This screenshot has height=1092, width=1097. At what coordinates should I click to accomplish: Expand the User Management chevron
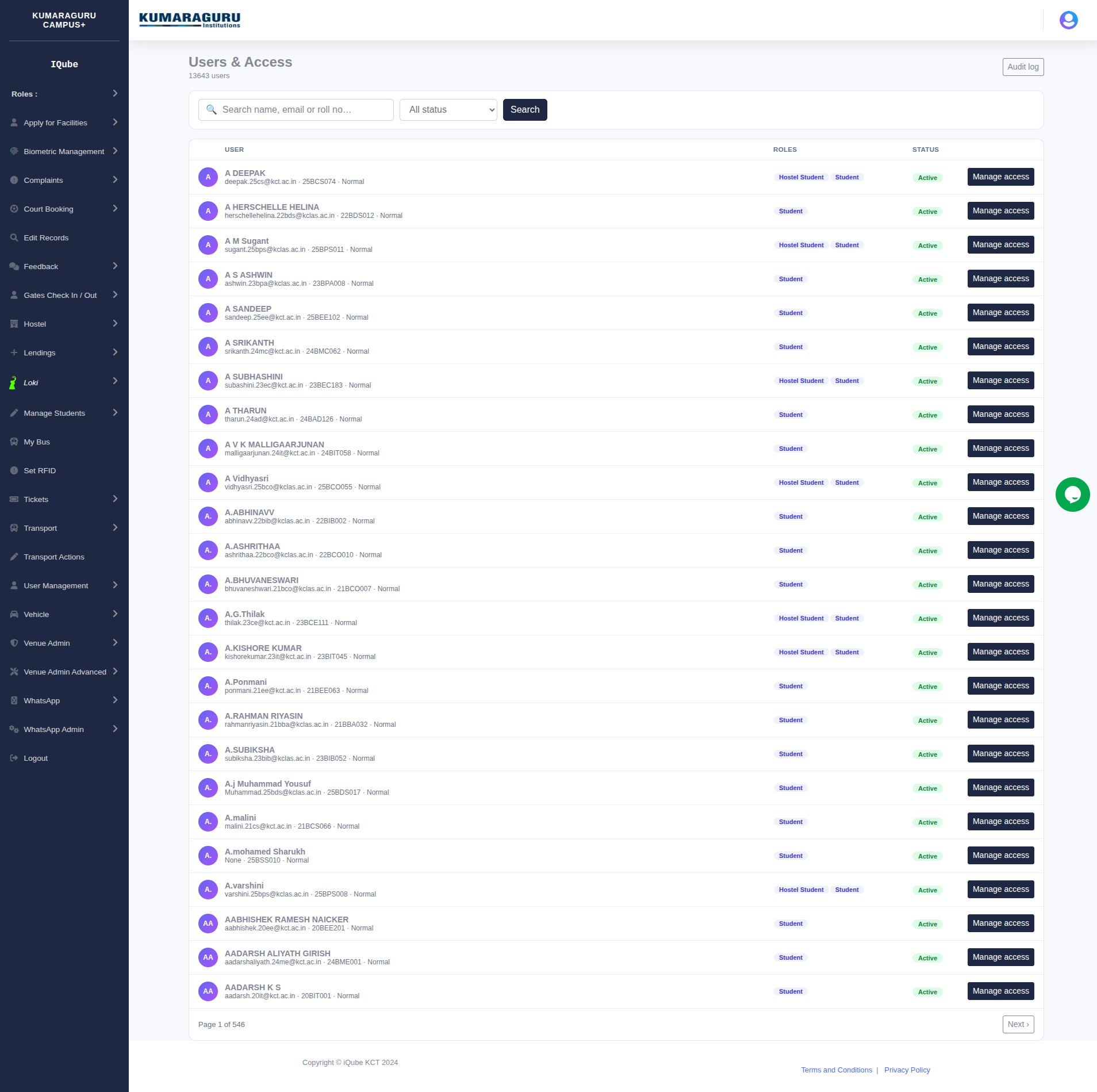point(115,585)
